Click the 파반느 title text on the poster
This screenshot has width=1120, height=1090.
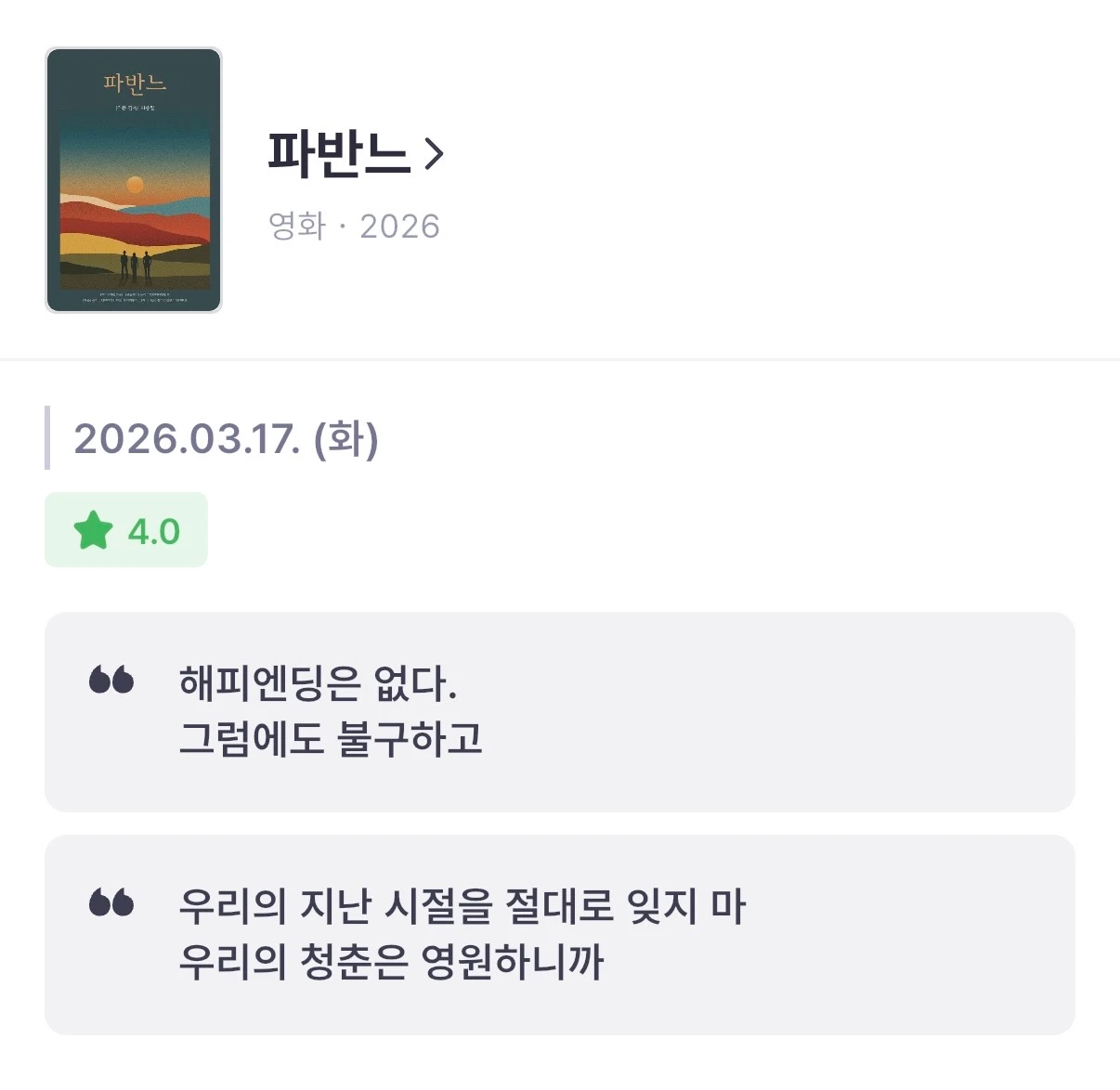pyautogui.click(x=135, y=83)
